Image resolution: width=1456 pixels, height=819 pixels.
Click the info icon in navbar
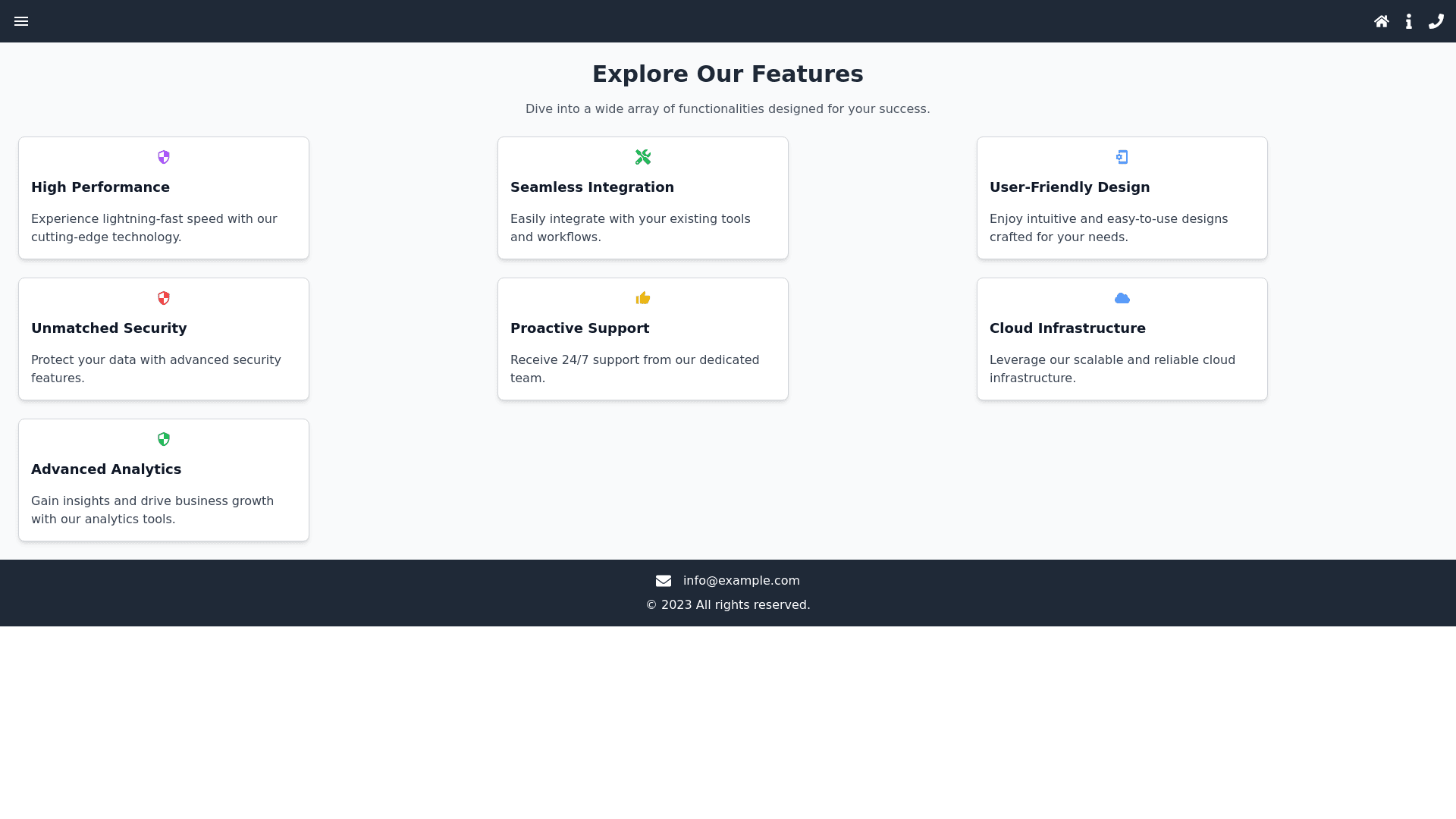click(x=1408, y=21)
